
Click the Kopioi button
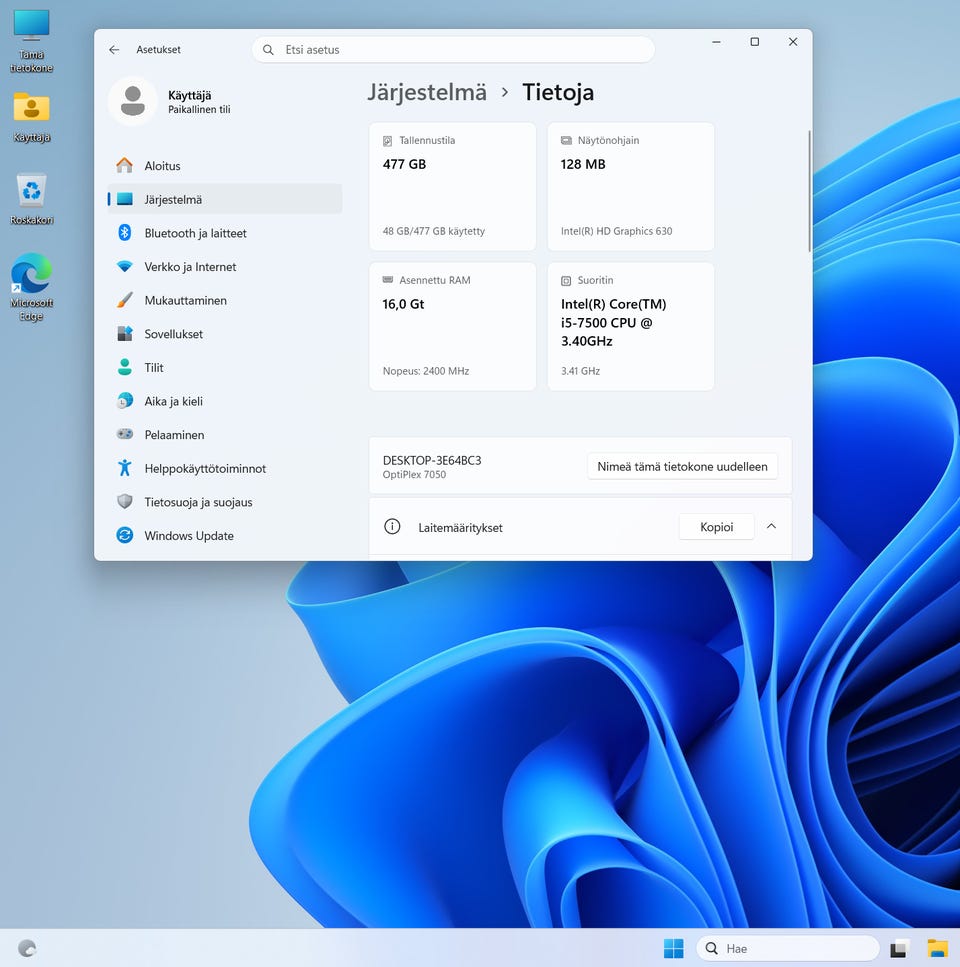716,527
